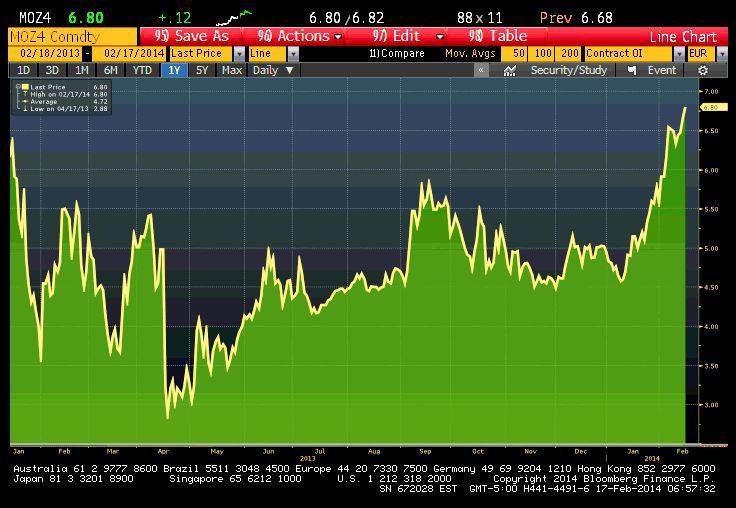Toggle the 200-day moving average
This screenshot has height=508, width=736.
[569, 53]
